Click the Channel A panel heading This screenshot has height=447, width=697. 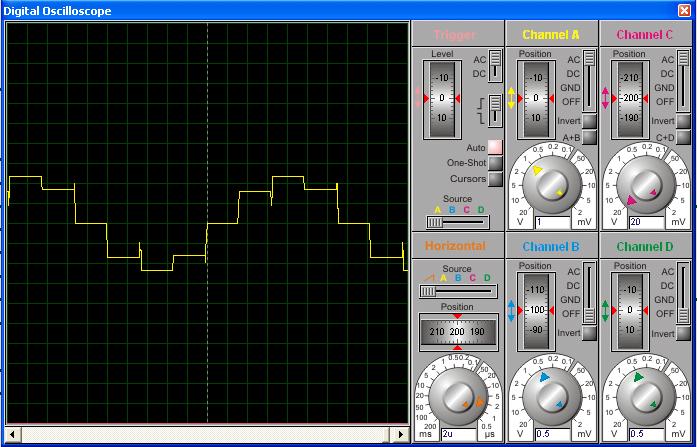[551, 35]
